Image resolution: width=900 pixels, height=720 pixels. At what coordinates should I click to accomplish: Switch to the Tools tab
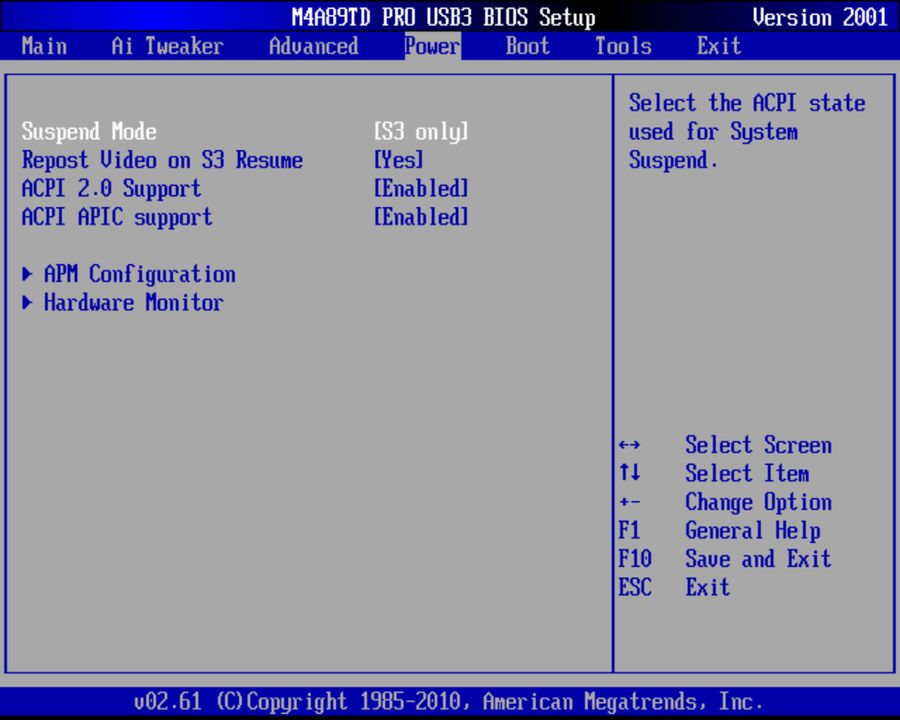pyautogui.click(x=622, y=46)
